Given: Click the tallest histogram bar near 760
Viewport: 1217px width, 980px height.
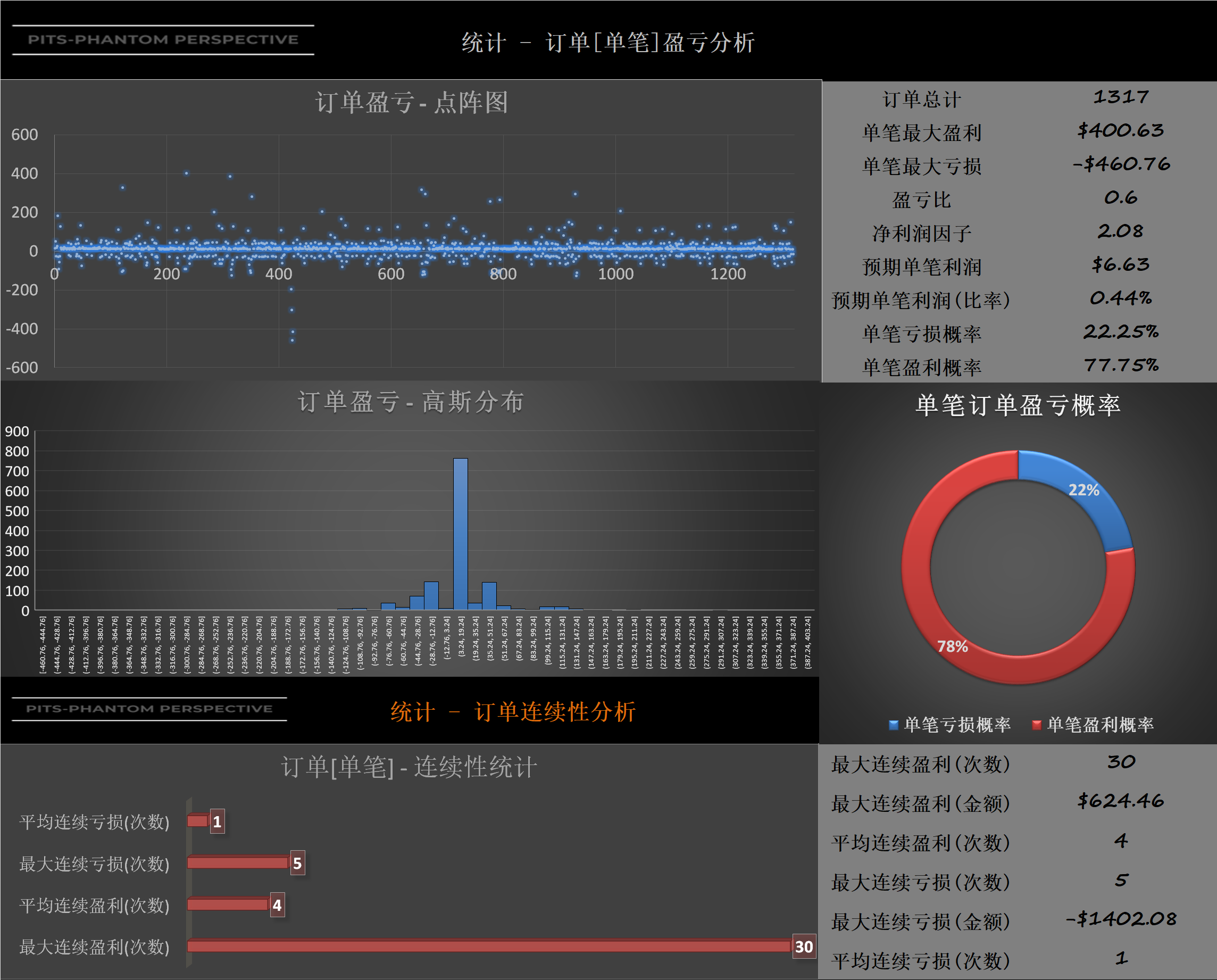Looking at the screenshot, I should point(461,534).
